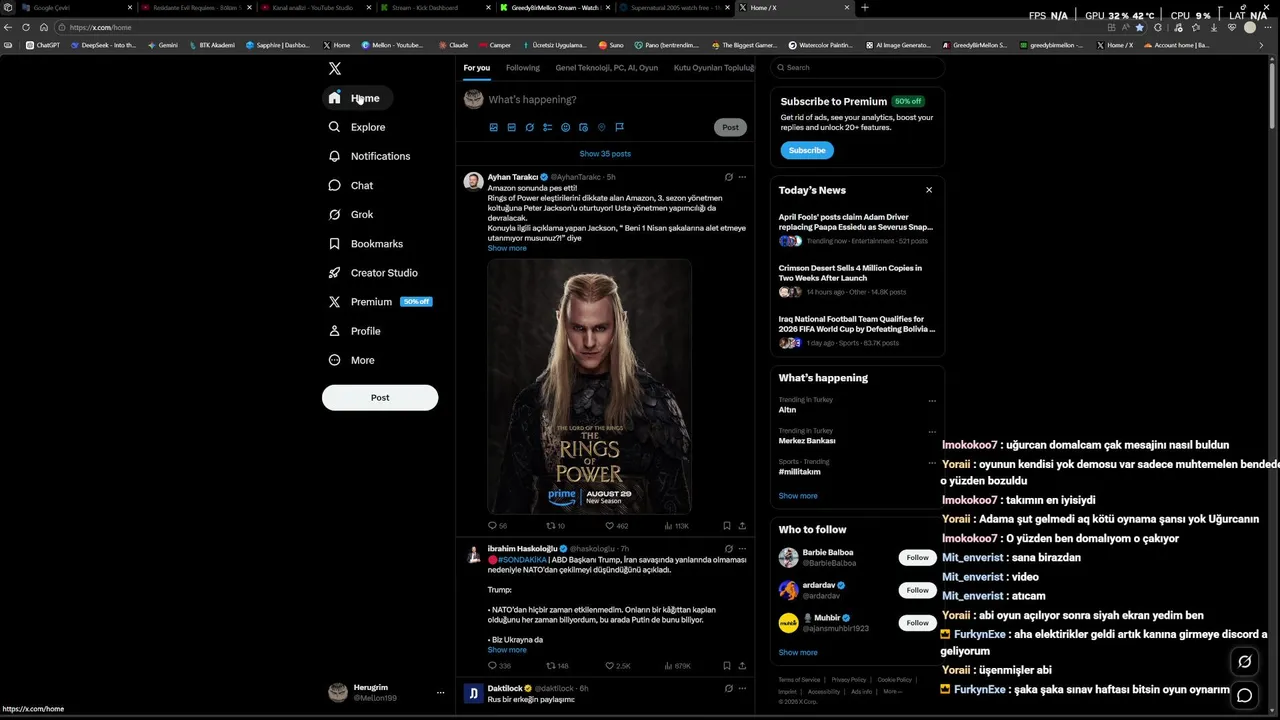Open more options for Merkez Bankası trend
Image resolution: width=1280 pixels, height=720 pixels.
[x=932, y=432]
